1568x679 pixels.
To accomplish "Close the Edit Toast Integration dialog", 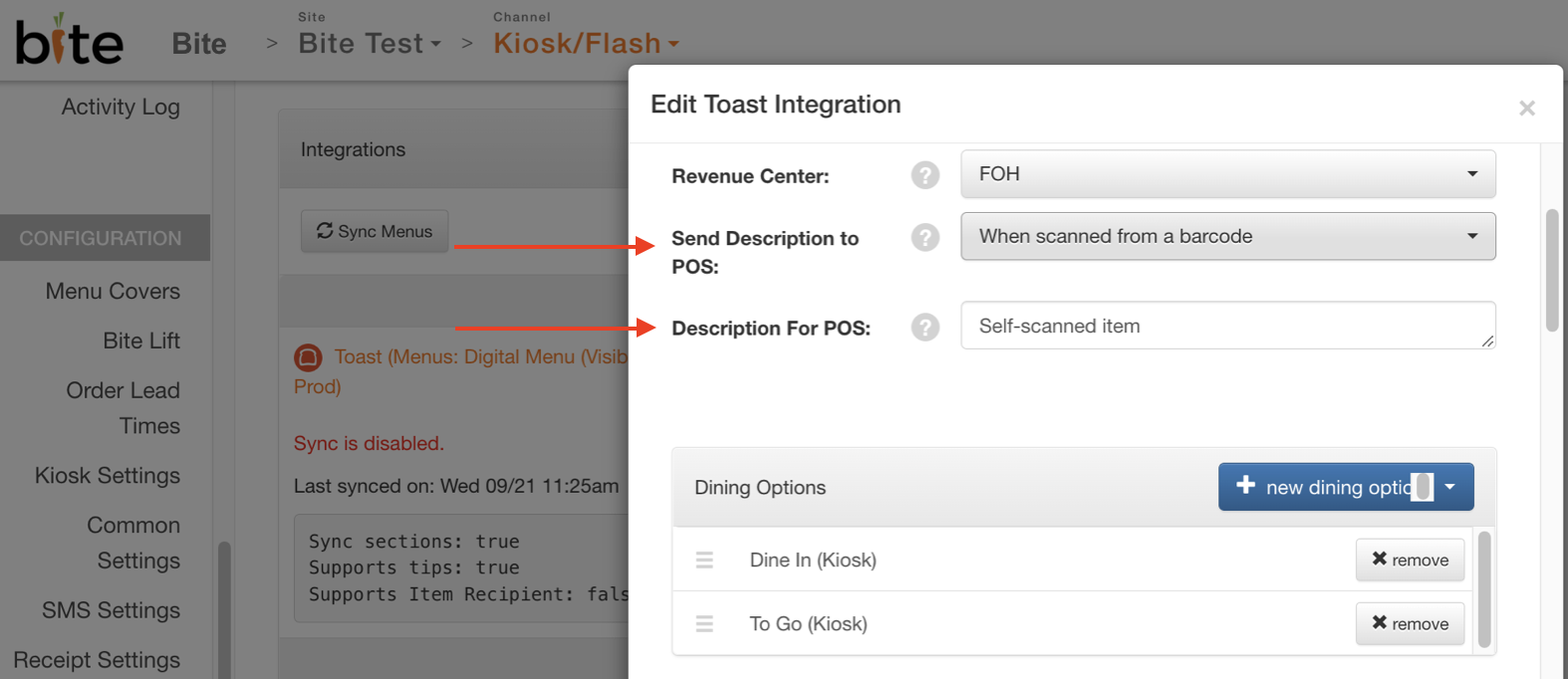I will (x=1526, y=108).
